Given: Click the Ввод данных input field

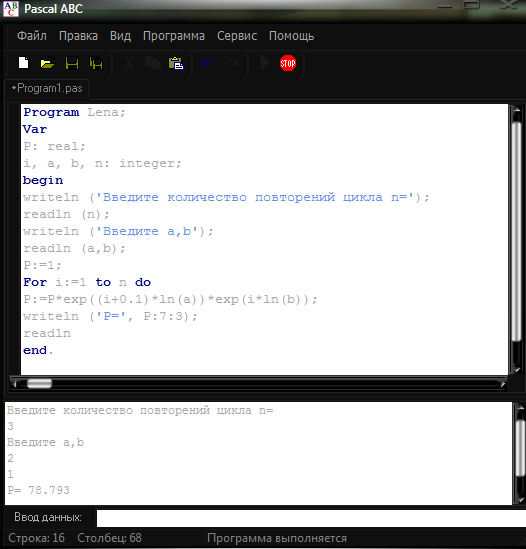Looking at the screenshot, I should (x=311, y=518).
